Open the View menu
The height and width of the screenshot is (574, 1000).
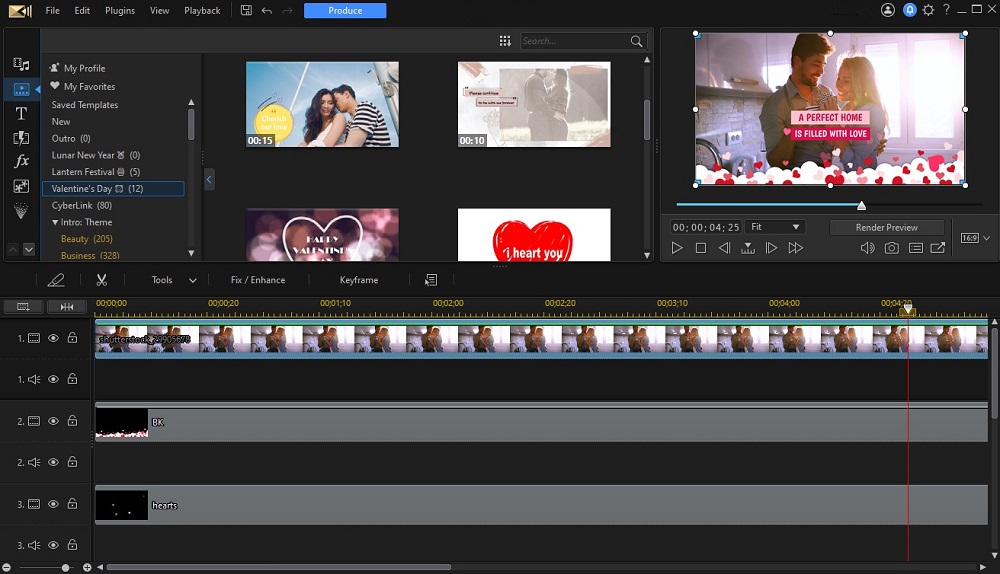tap(159, 11)
